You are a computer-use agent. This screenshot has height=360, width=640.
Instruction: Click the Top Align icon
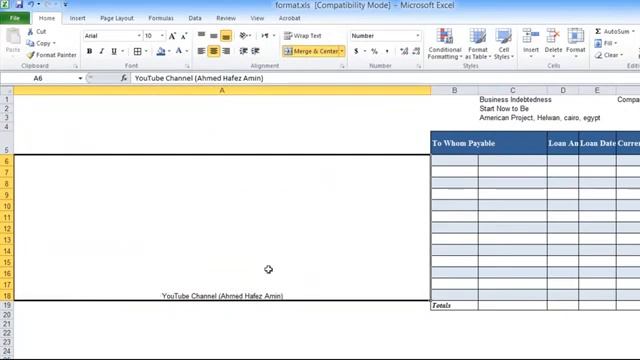[x=201, y=36]
